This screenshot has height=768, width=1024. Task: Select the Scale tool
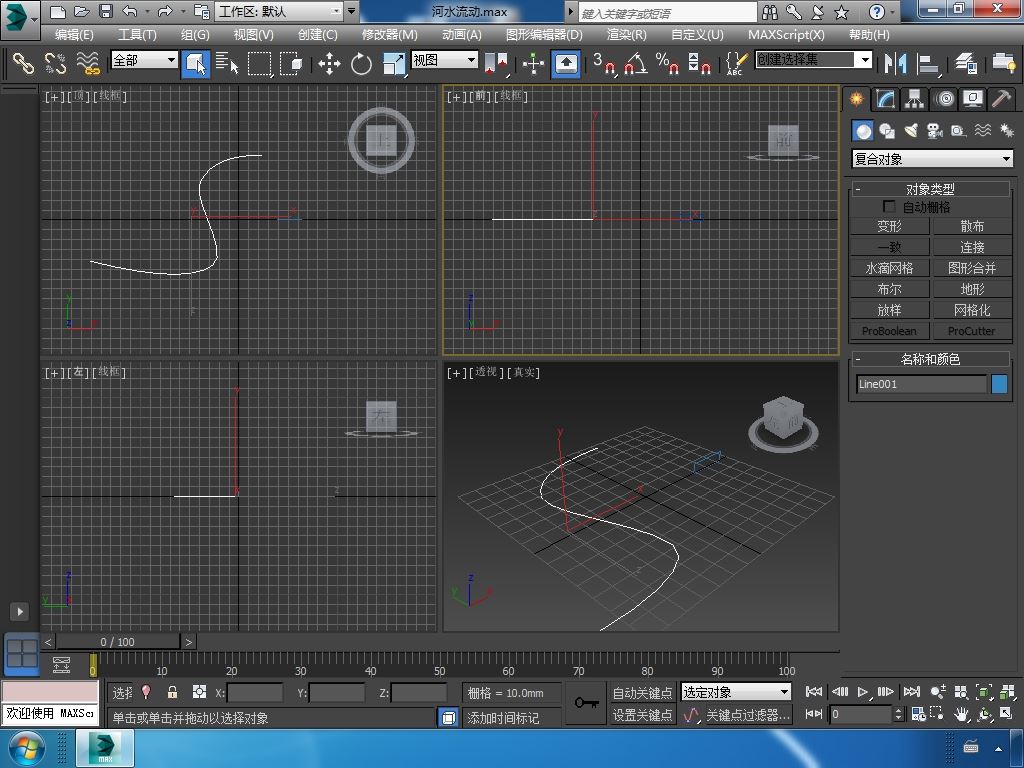pyautogui.click(x=393, y=63)
